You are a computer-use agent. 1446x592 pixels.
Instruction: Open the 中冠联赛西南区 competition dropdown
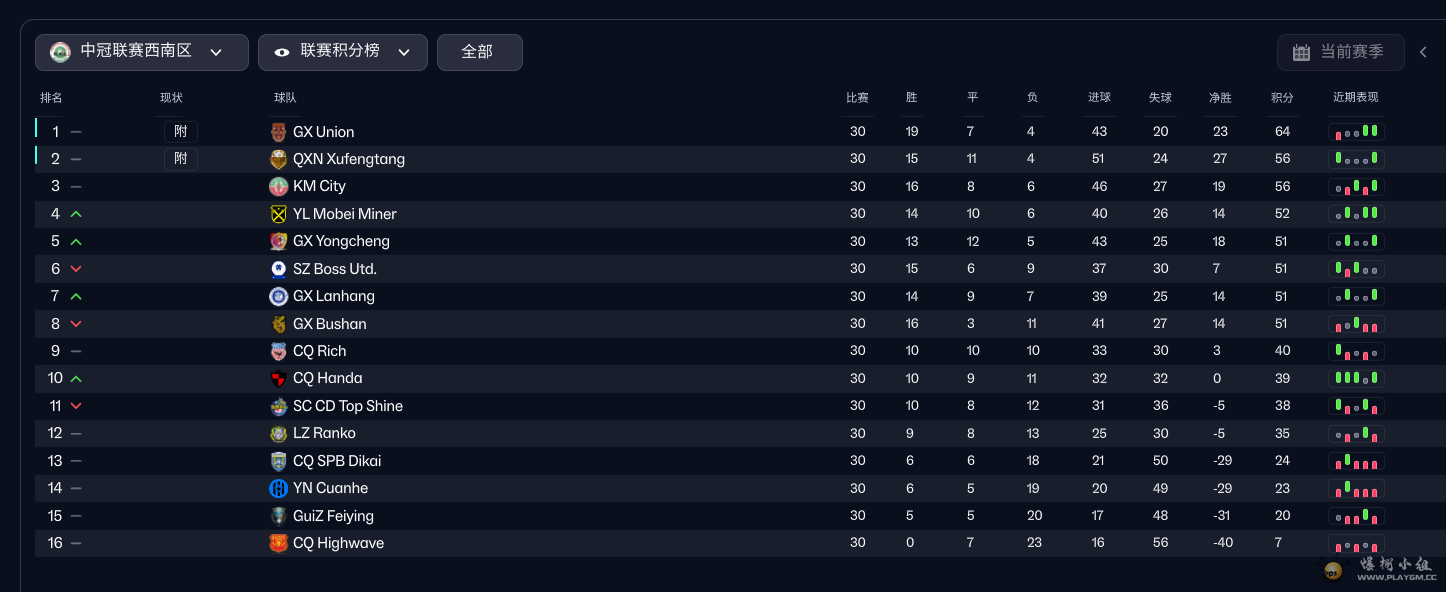pos(142,52)
